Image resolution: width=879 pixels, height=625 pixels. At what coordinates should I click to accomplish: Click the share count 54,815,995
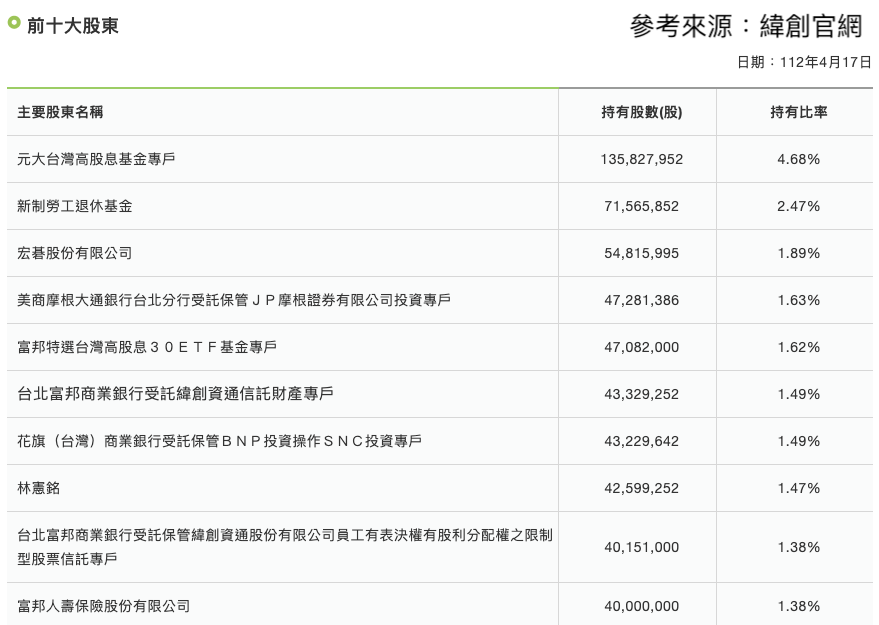coord(642,253)
